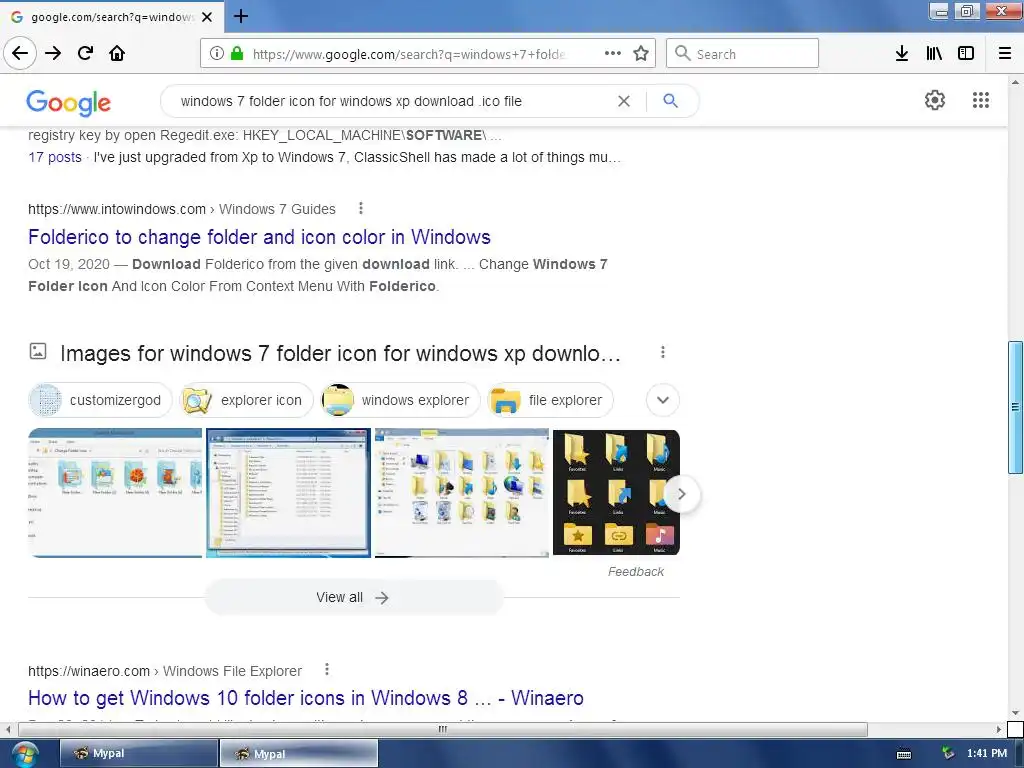The image size is (1024, 768).
Task: Open the downloads arrow panel
Action: click(902, 54)
